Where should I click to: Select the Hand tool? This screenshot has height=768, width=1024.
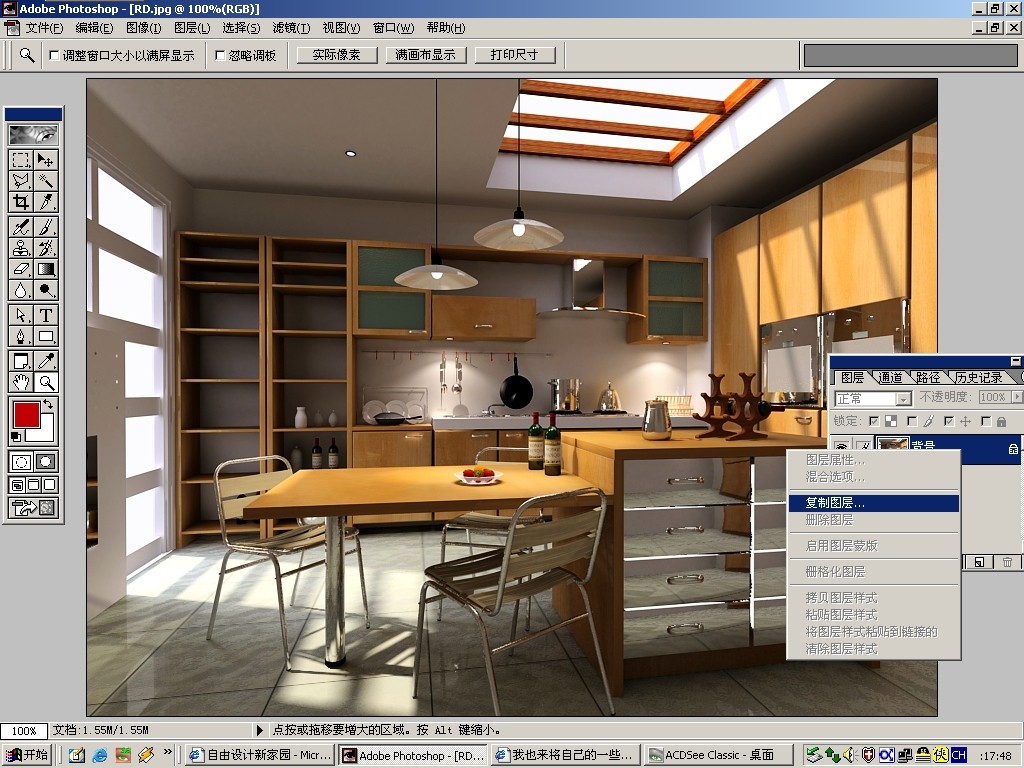coord(21,382)
